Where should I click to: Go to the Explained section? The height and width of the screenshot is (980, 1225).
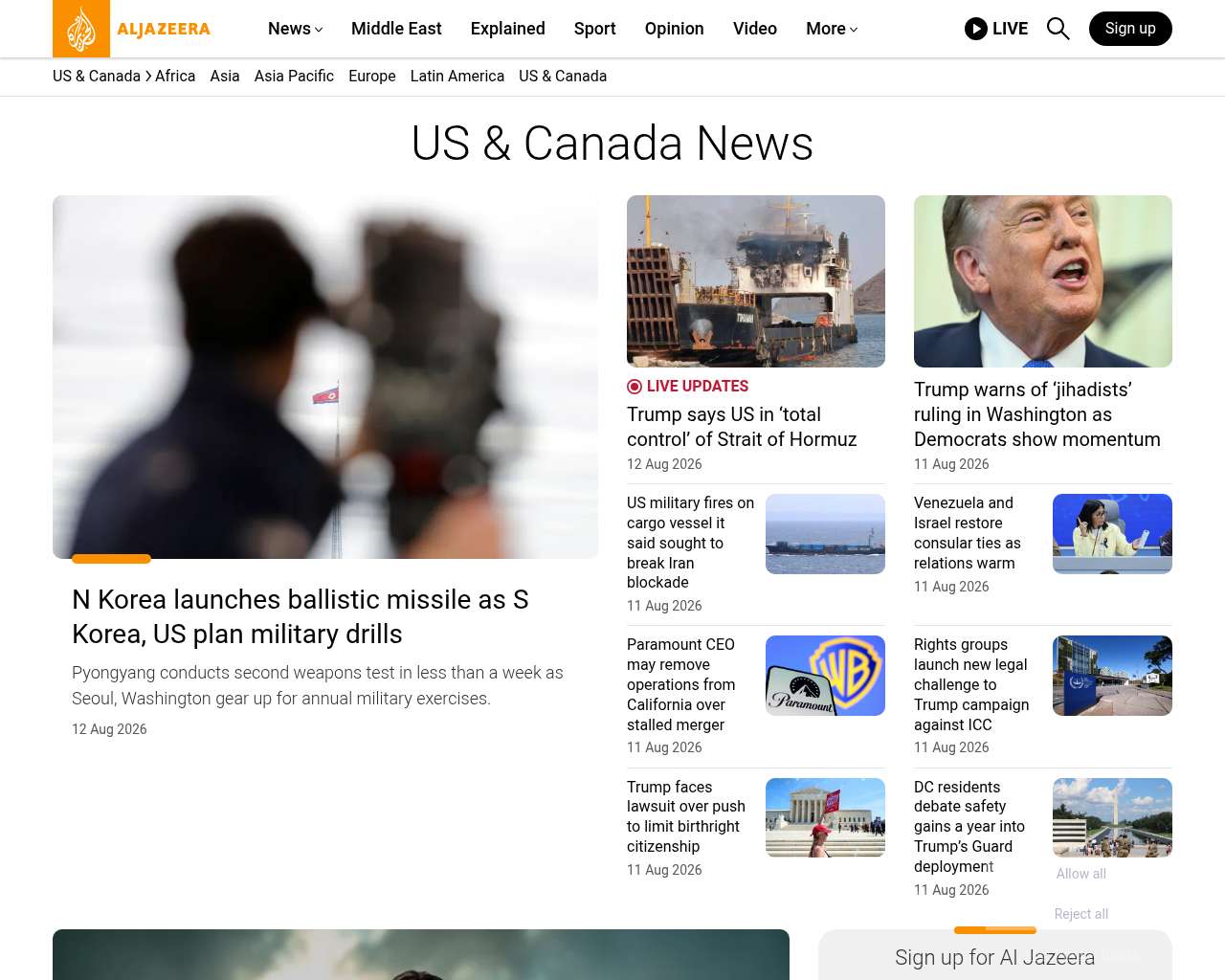coord(508,29)
